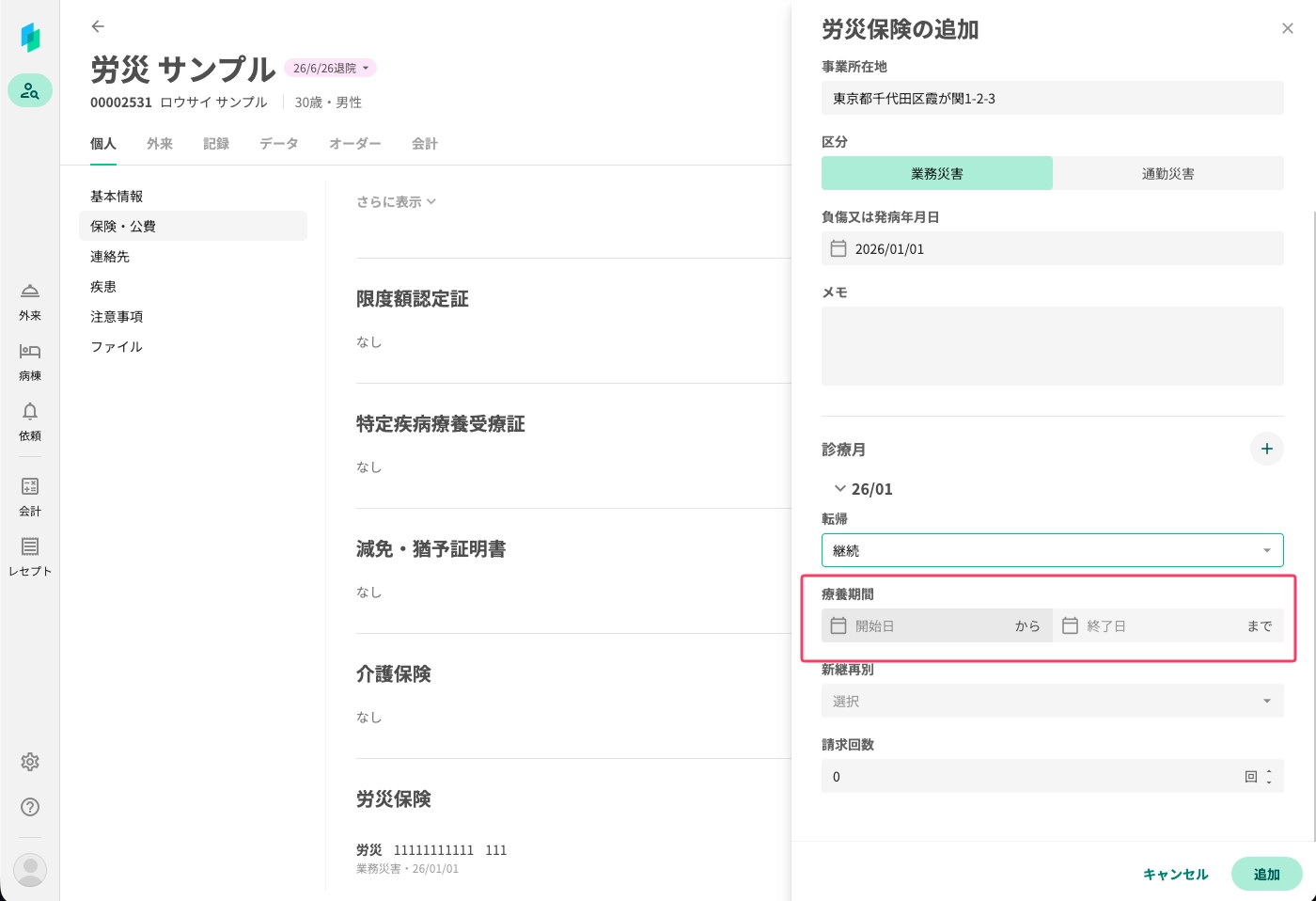Click the patient name 労災 サンプル
The image size is (1316, 901).
pyautogui.click(x=183, y=69)
